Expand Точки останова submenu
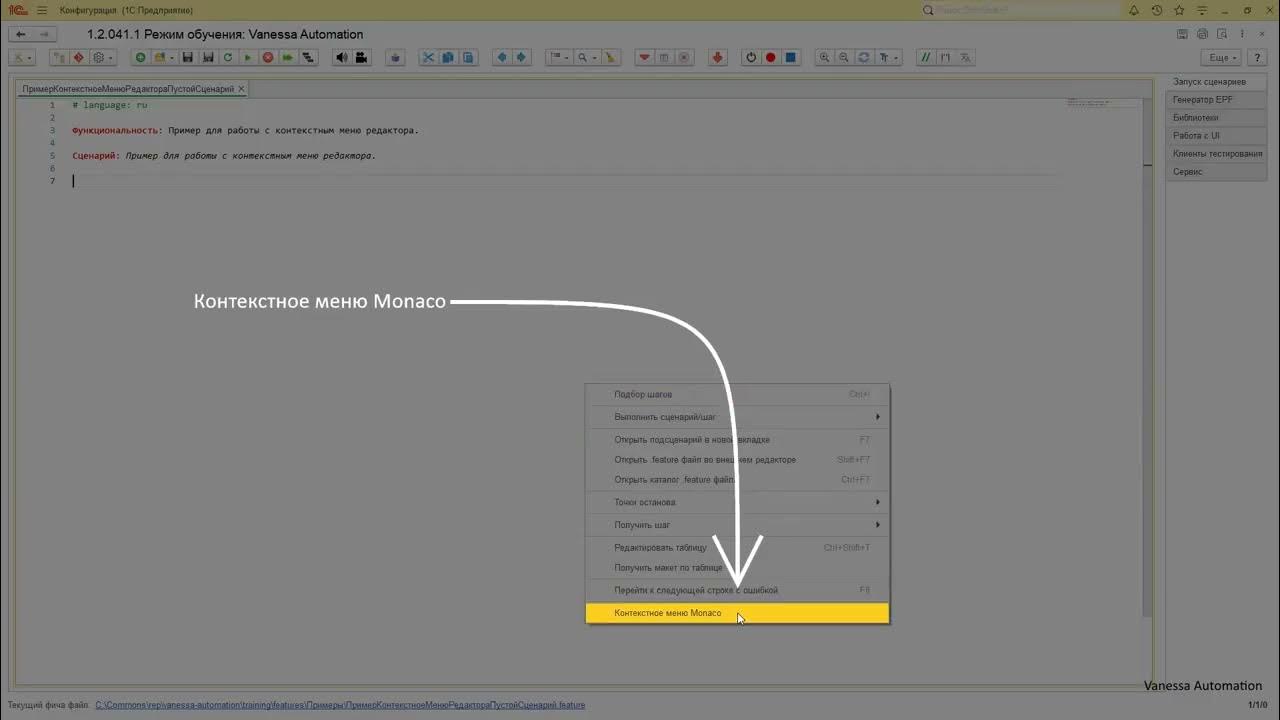The width and height of the screenshot is (1280, 720). click(x=737, y=502)
